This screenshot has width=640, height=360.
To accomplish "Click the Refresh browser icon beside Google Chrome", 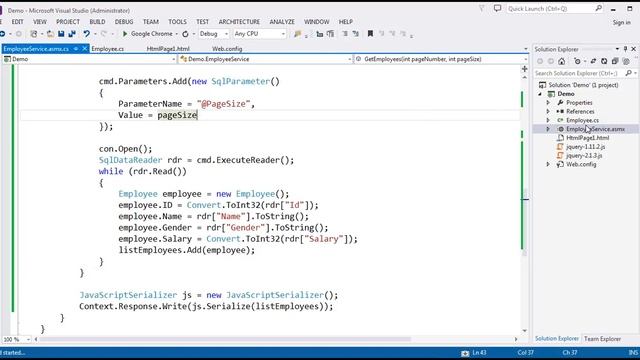I will click(185, 34).
